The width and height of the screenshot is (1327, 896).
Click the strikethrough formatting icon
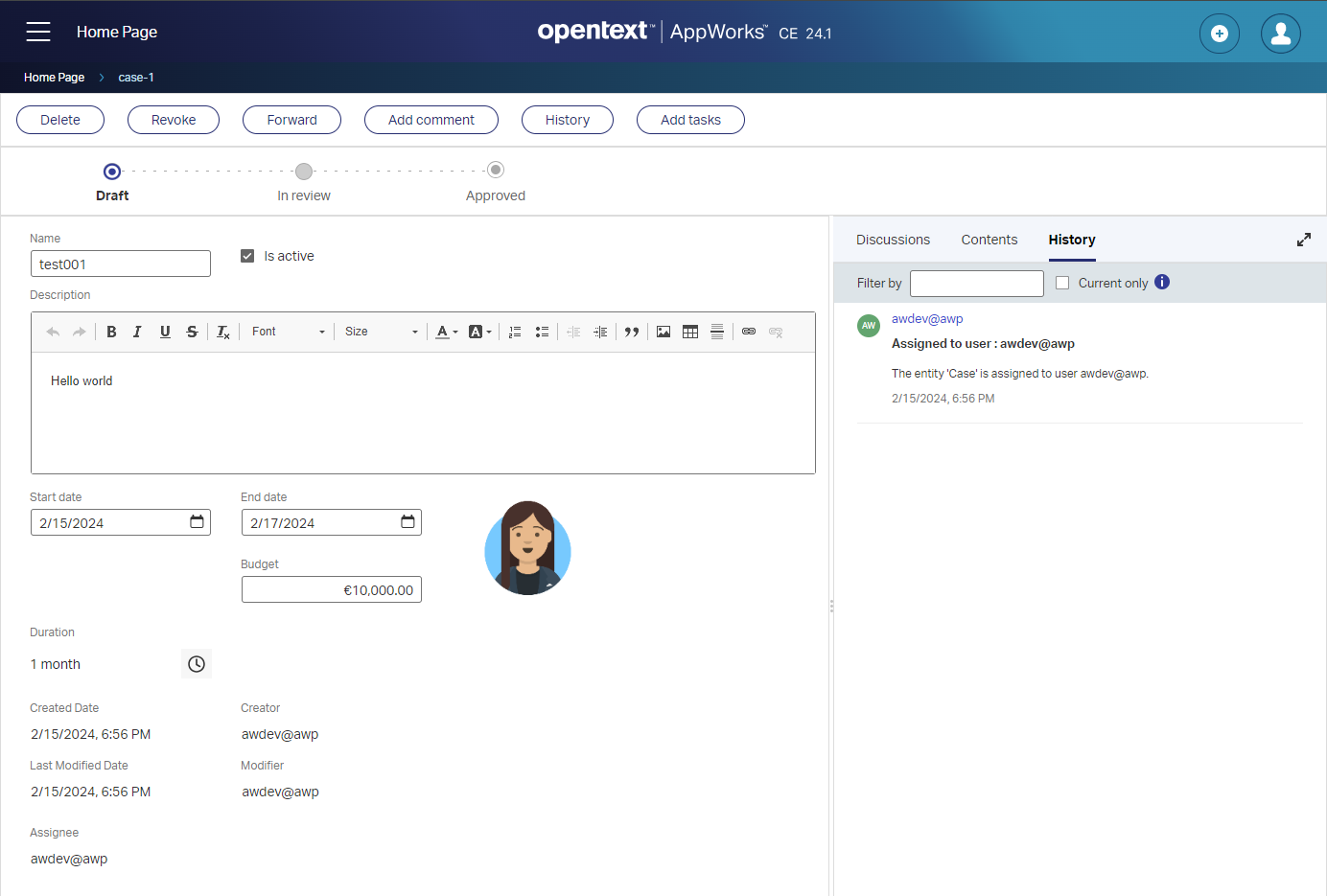(192, 332)
